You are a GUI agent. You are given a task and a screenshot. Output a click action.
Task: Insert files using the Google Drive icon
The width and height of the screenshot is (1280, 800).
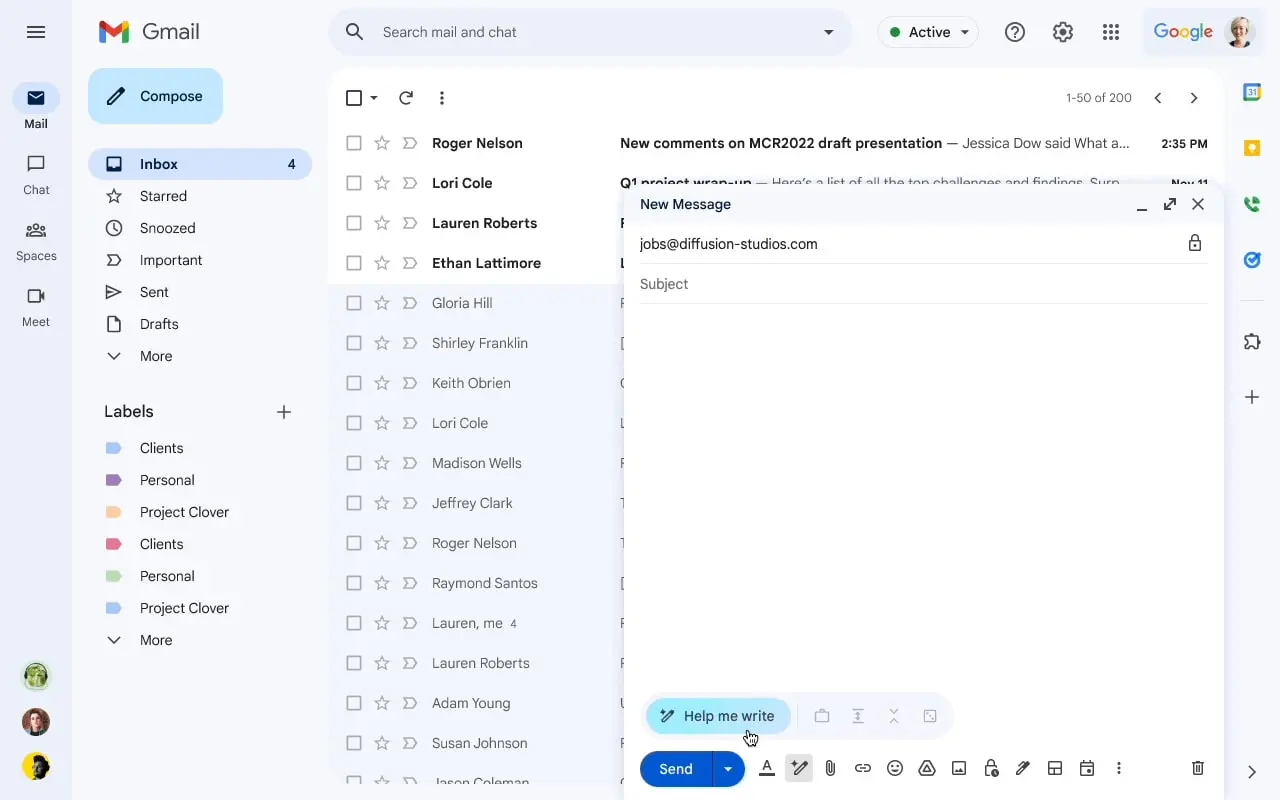927,768
